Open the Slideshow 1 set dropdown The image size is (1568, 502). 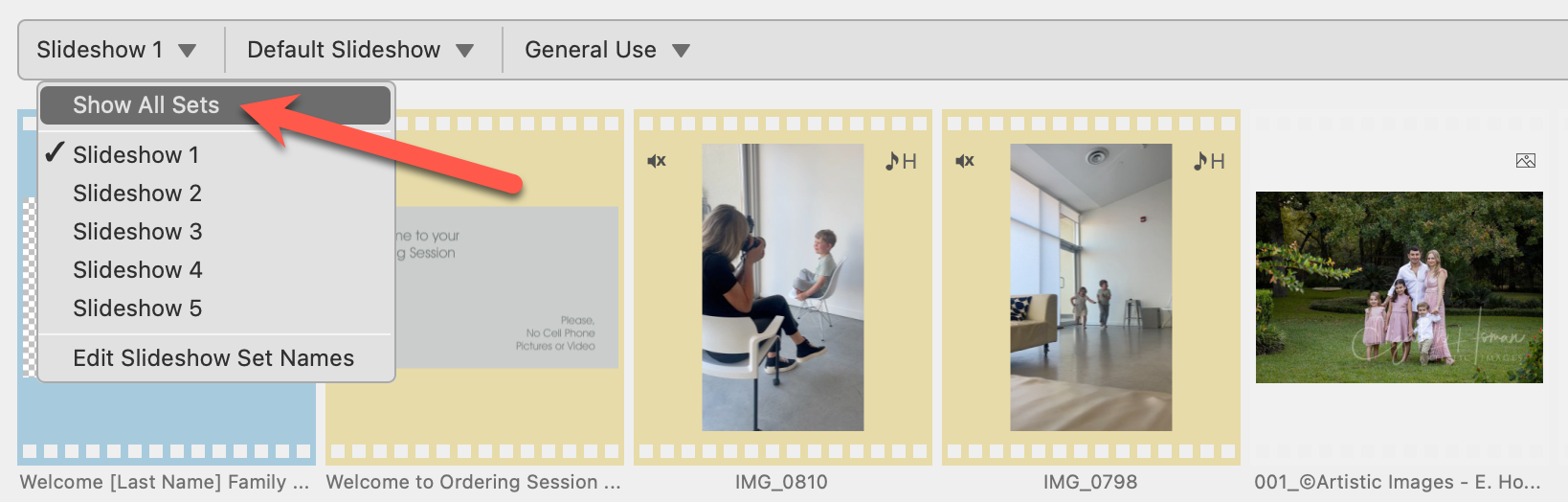(x=117, y=50)
